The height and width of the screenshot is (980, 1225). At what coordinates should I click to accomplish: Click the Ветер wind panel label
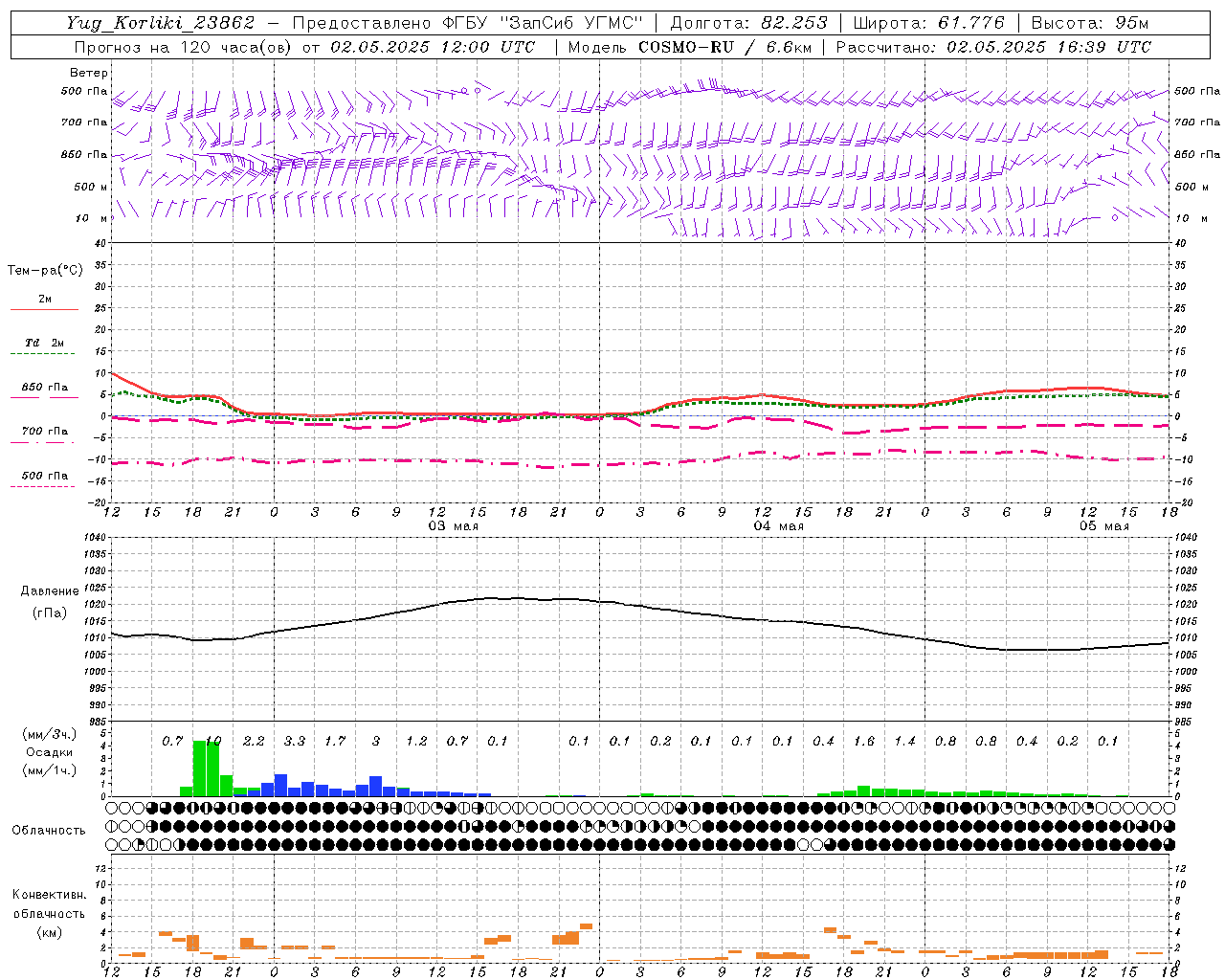point(88,73)
